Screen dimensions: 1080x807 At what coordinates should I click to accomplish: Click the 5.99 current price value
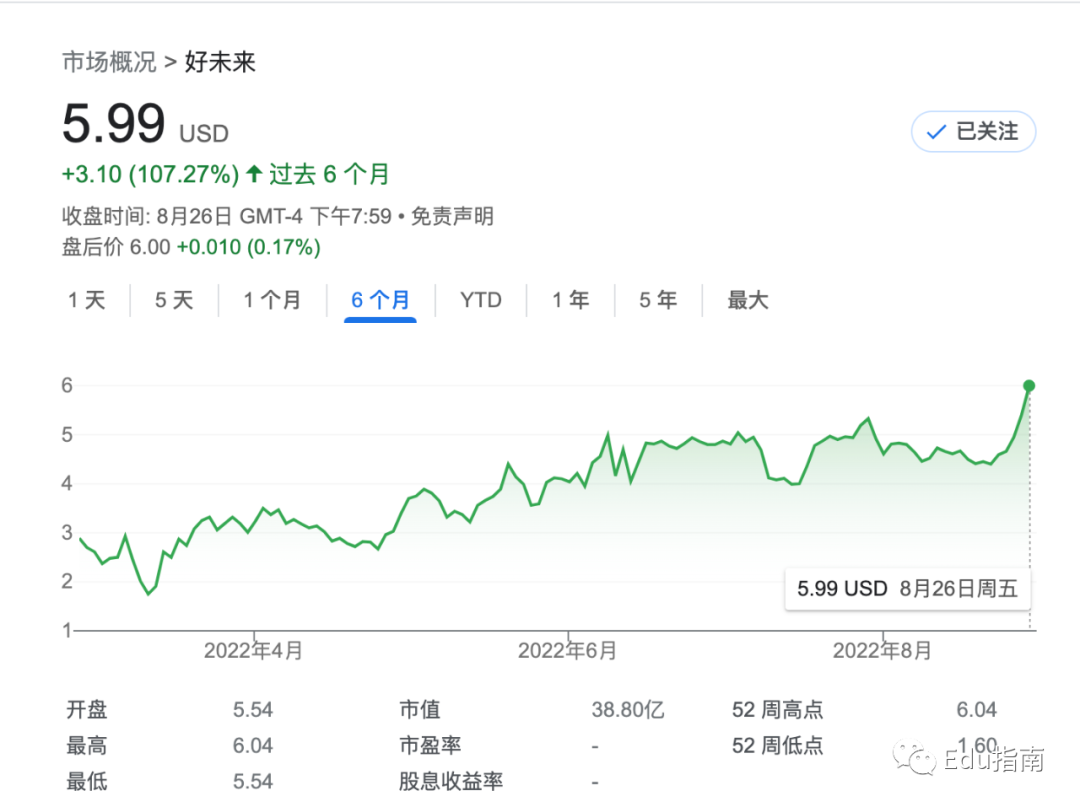114,124
